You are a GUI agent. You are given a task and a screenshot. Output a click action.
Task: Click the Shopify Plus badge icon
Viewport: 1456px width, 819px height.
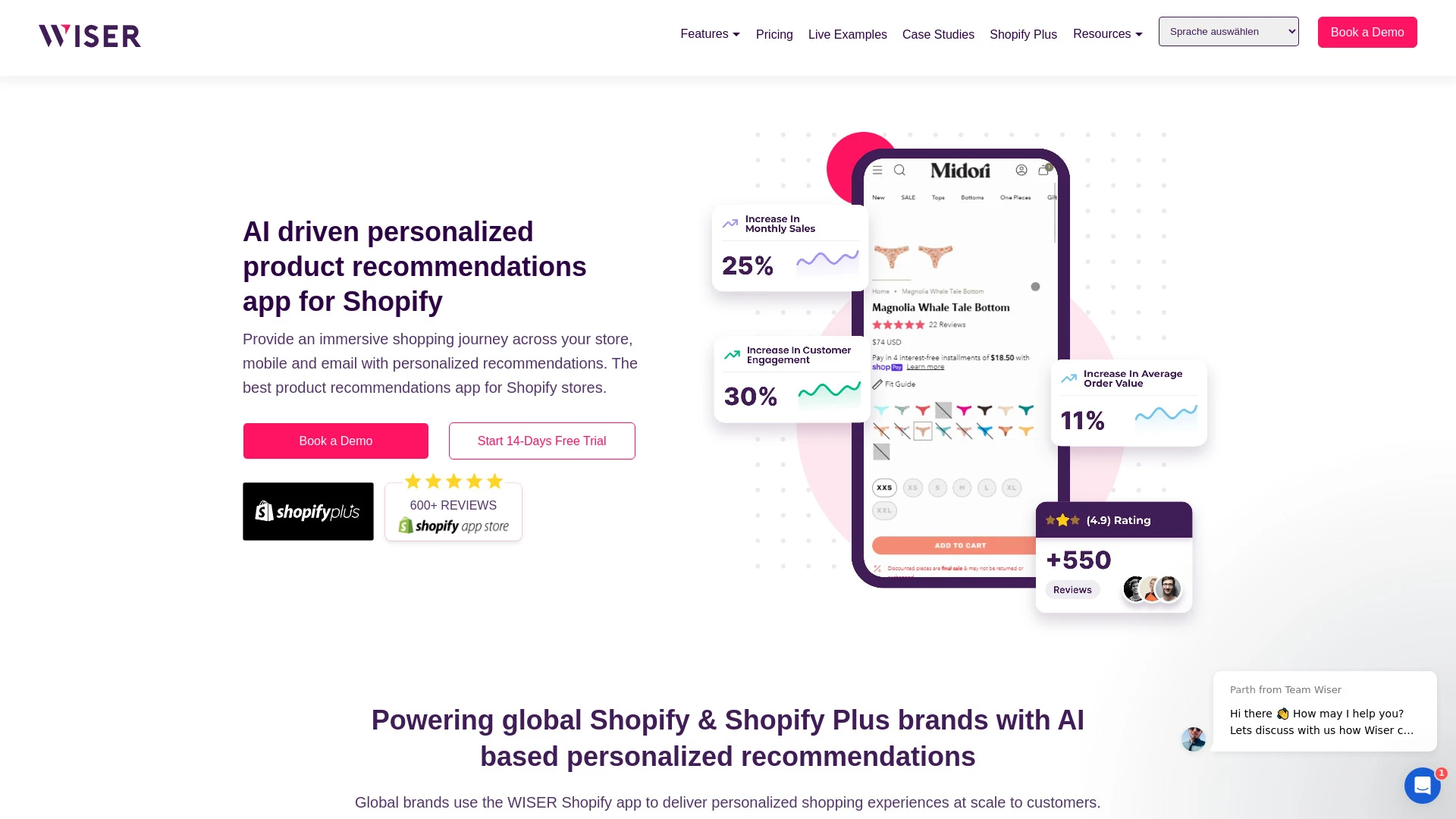click(308, 511)
